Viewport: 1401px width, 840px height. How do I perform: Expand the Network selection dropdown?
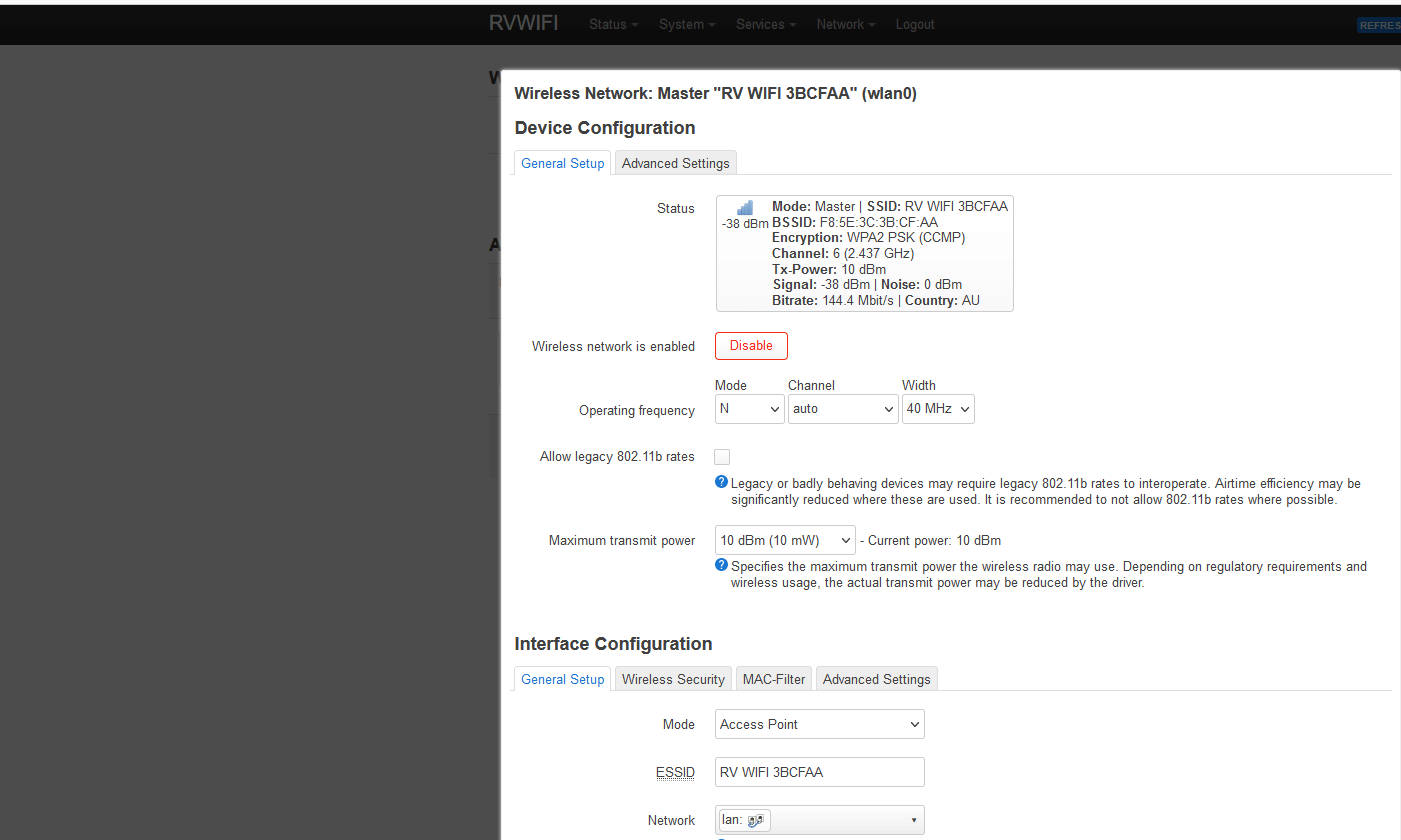[x=819, y=821]
